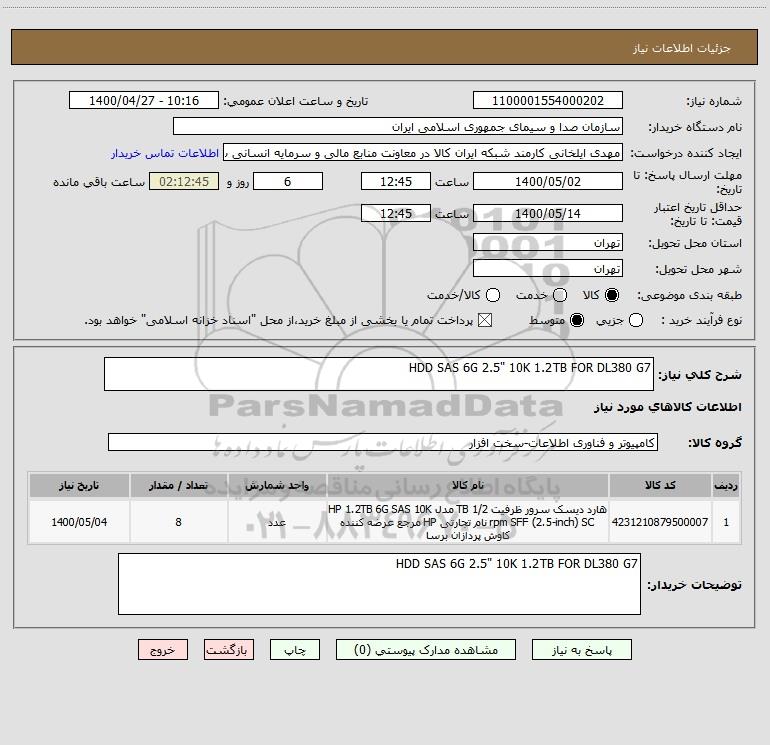The height and width of the screenshot is (745, 770).
Task: Click the واحد شمارش column header
Action: point(277,485)
